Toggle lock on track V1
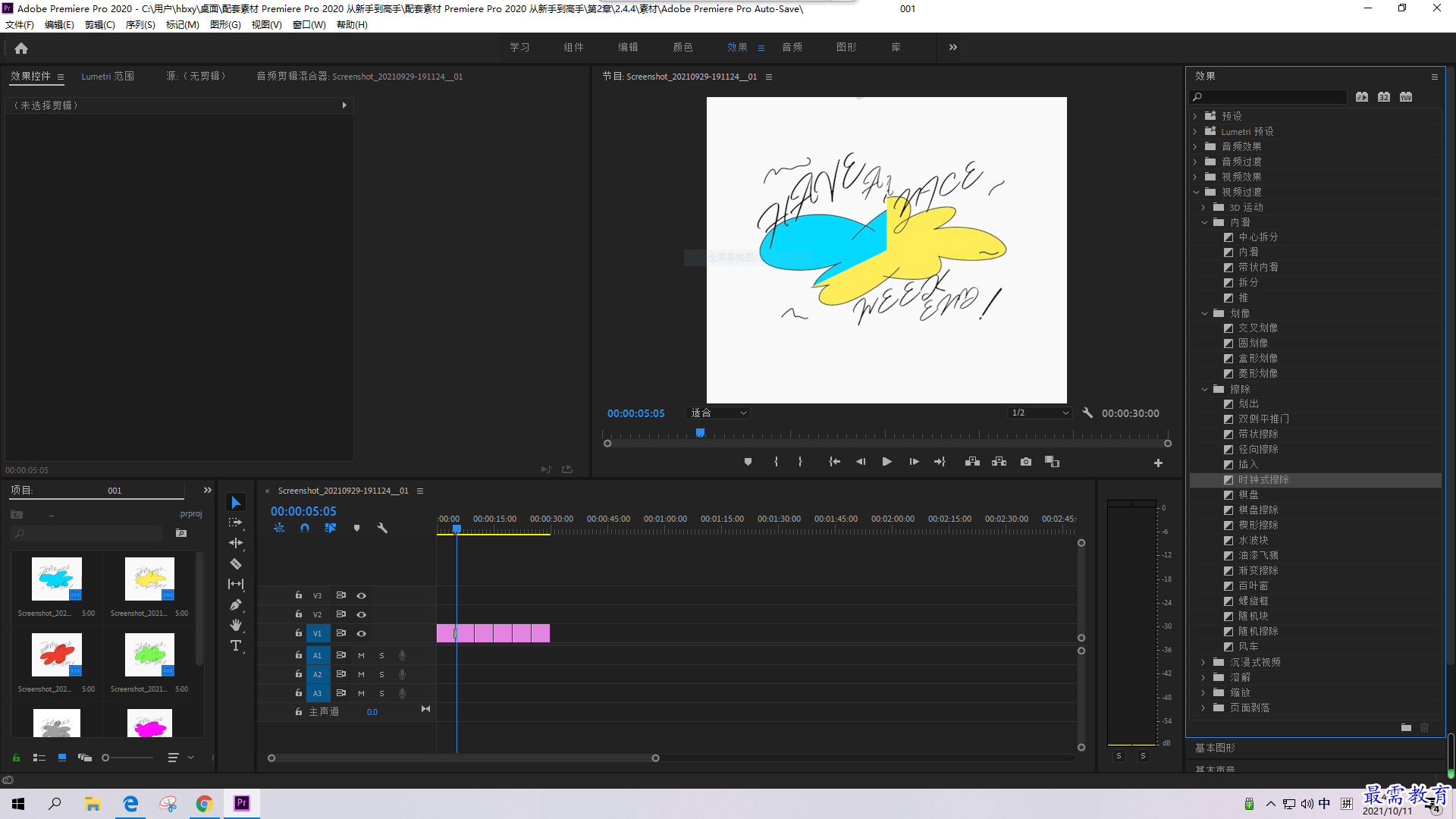 point(299,633)
